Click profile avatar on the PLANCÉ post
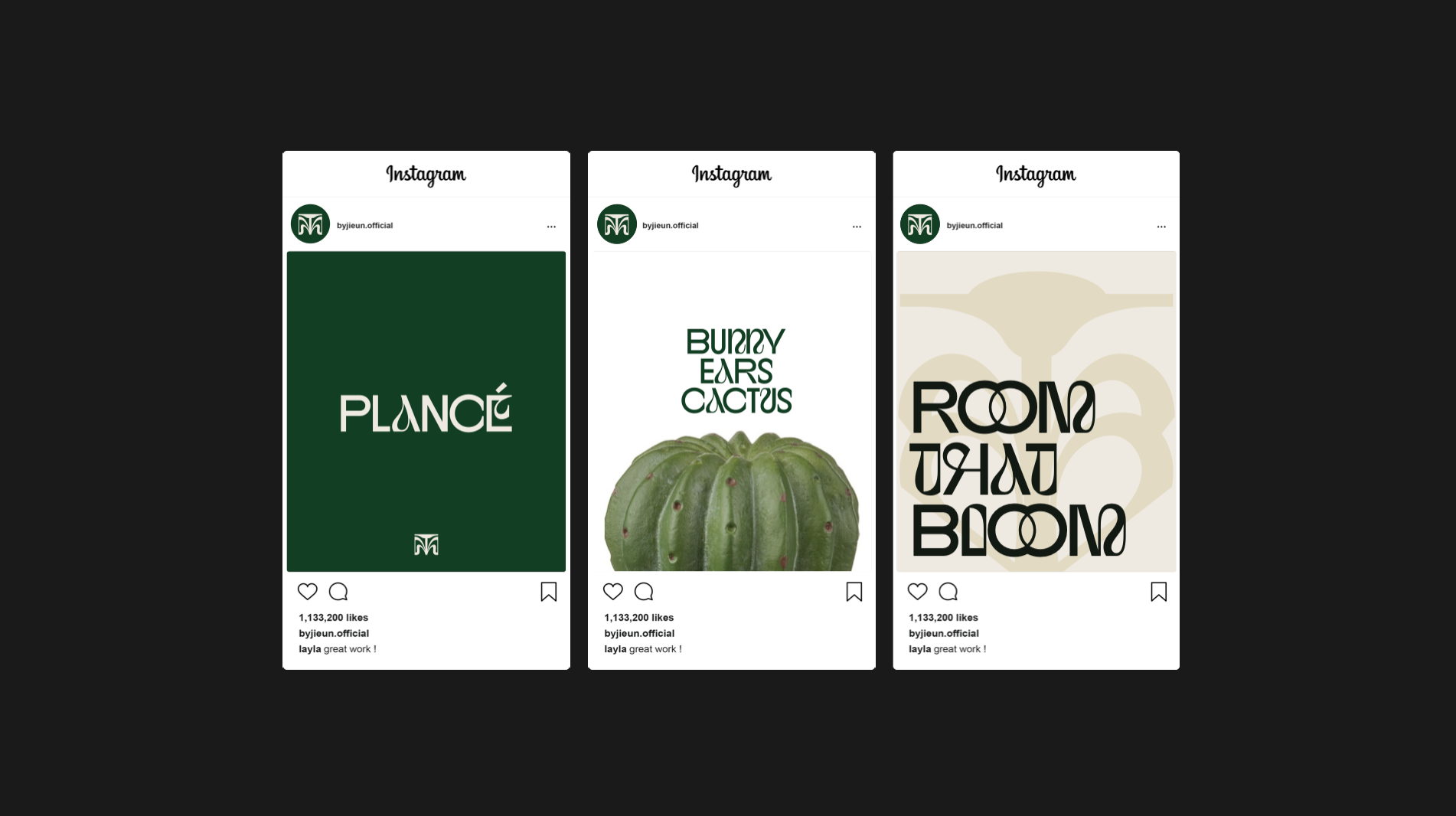 (x=310, y=224)
